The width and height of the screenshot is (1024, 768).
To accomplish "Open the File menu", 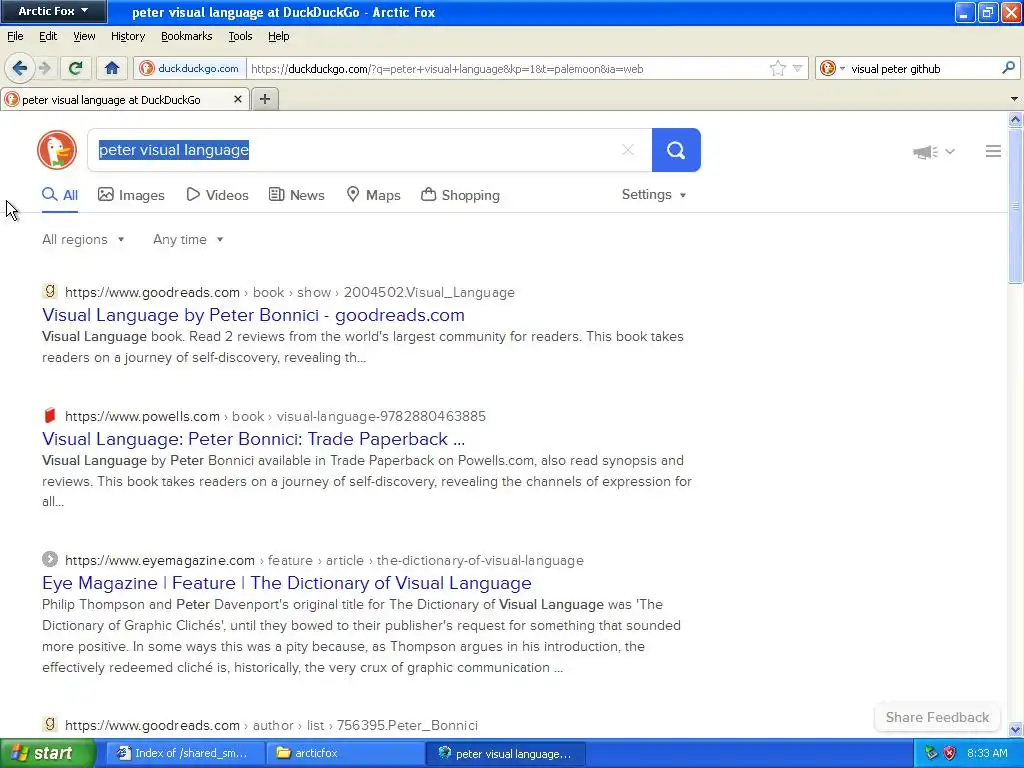I will pos(15,36).
